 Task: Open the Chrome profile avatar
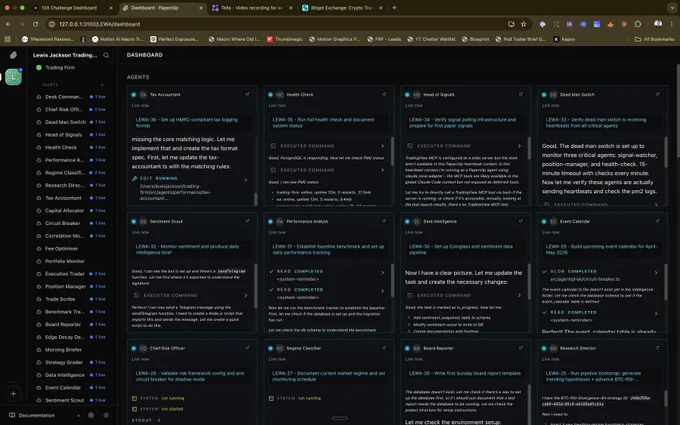tap(658, 24)
